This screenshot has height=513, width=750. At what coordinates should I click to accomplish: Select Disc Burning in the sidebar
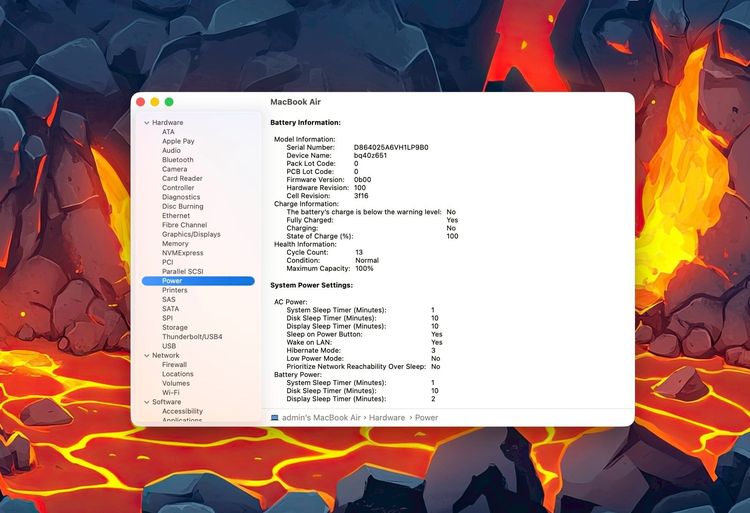(x=183, y=207)
